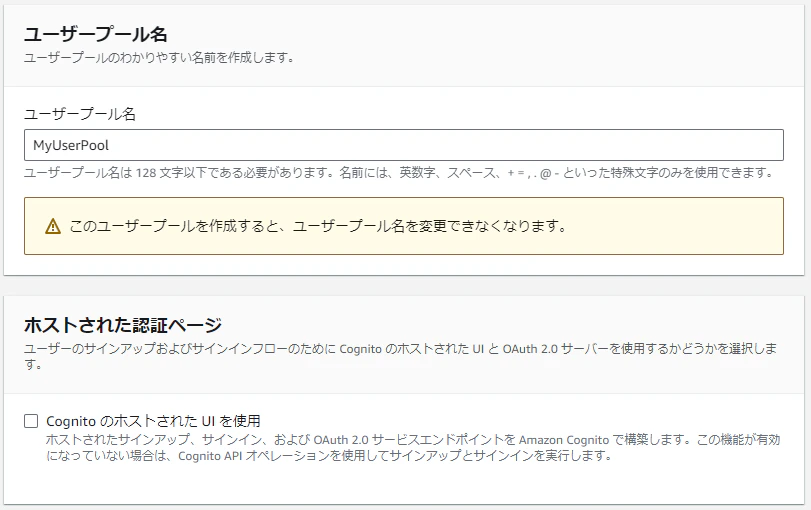This screenshot has width=811, height=510.
Task: Click the OAuth 2.0 server description under the heading
Action: (x=400, y=356)
